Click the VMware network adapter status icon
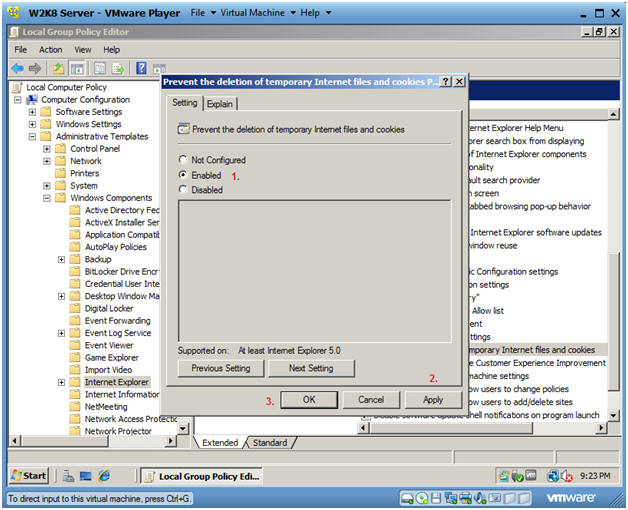Image resolution: width=628 pixels, height=510 pixels. [x=451, y=498]
